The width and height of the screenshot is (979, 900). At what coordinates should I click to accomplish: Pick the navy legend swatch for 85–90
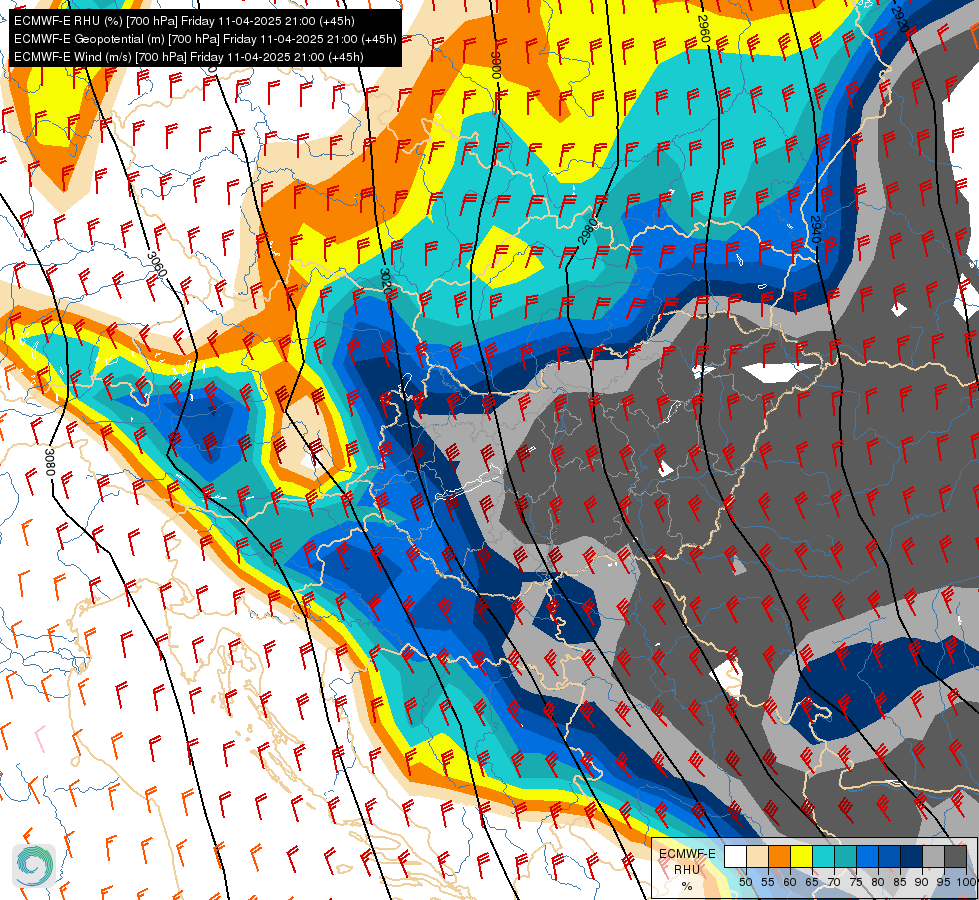912,856
